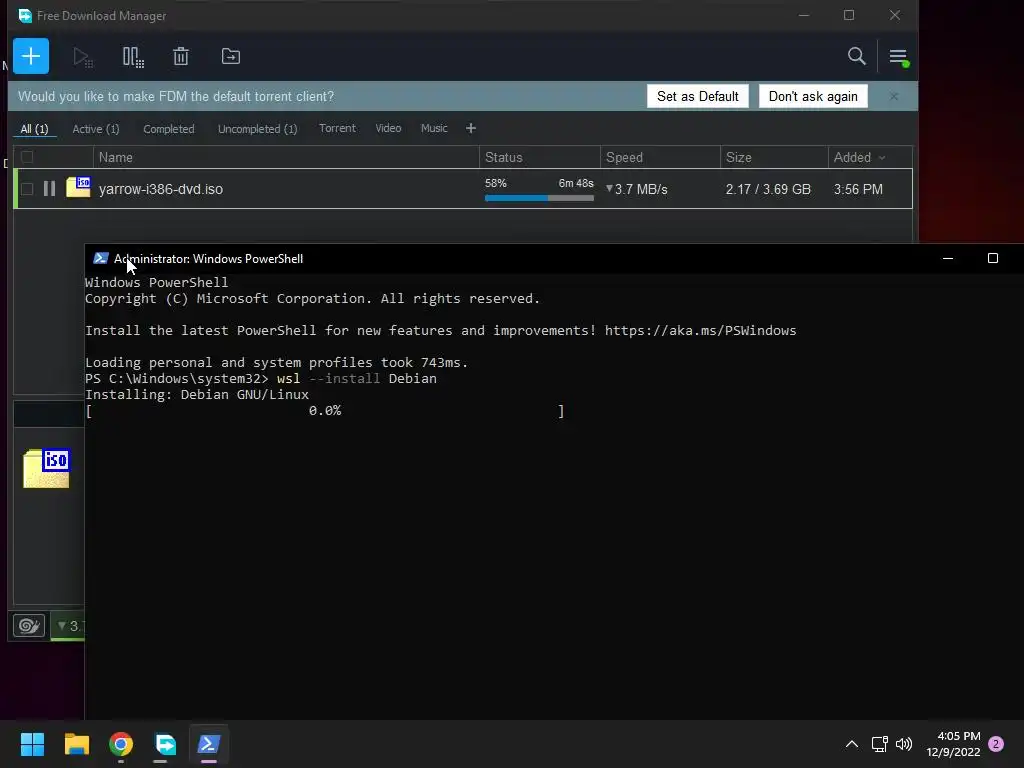Open Google Chrome from taskbar

pos(121,744)
